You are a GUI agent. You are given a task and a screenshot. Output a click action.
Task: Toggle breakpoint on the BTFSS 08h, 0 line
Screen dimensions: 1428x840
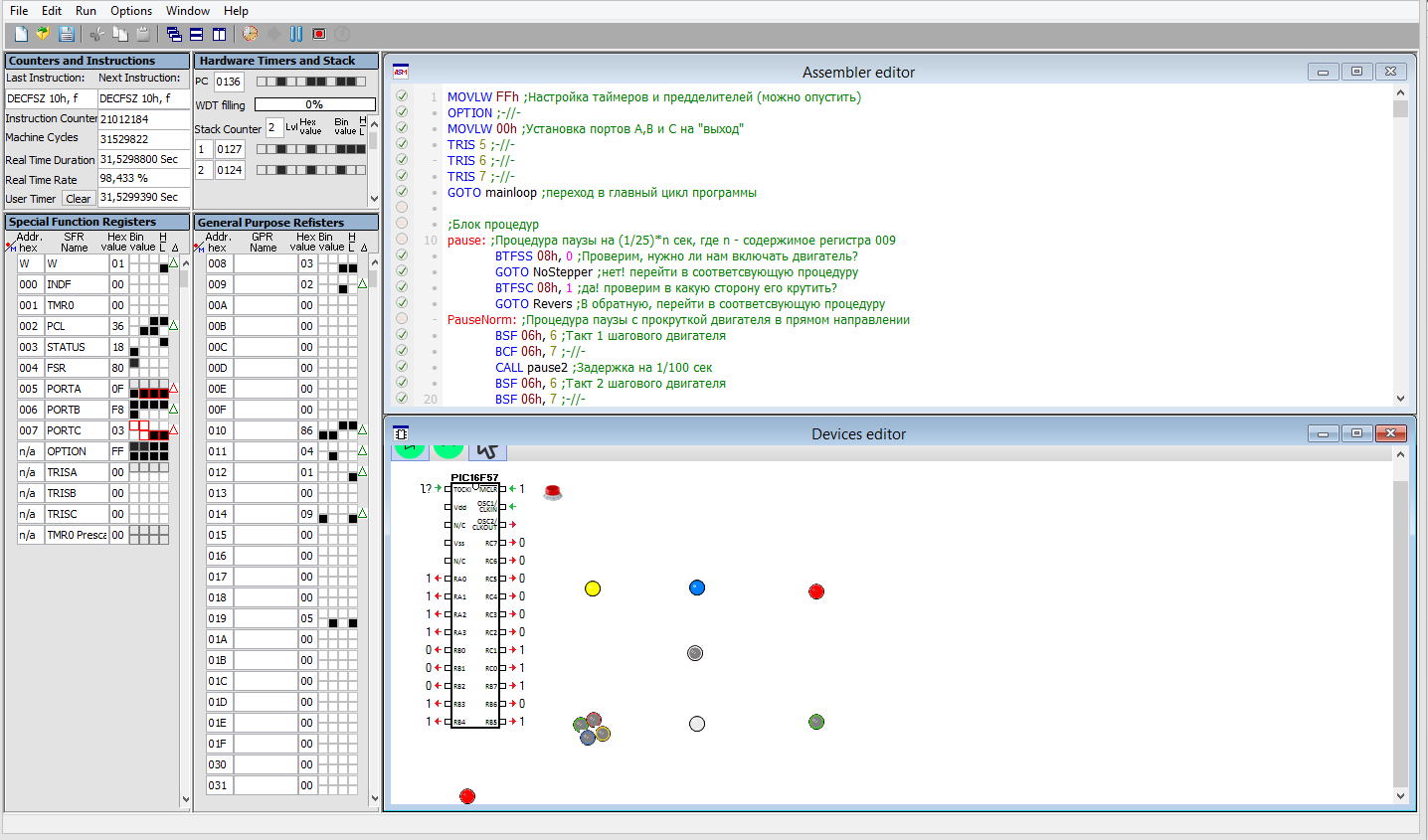click(x=402, y=255)
